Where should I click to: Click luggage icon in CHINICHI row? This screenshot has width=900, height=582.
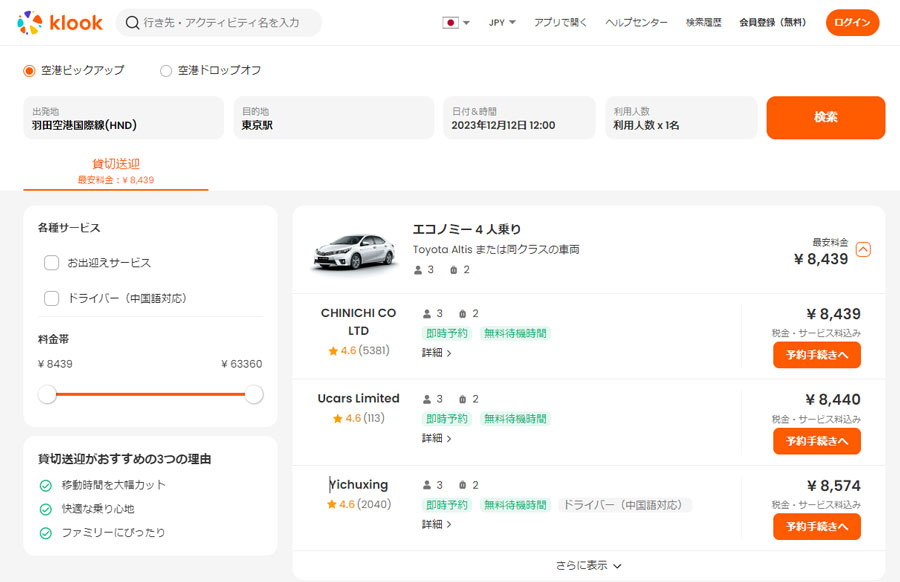463,314
